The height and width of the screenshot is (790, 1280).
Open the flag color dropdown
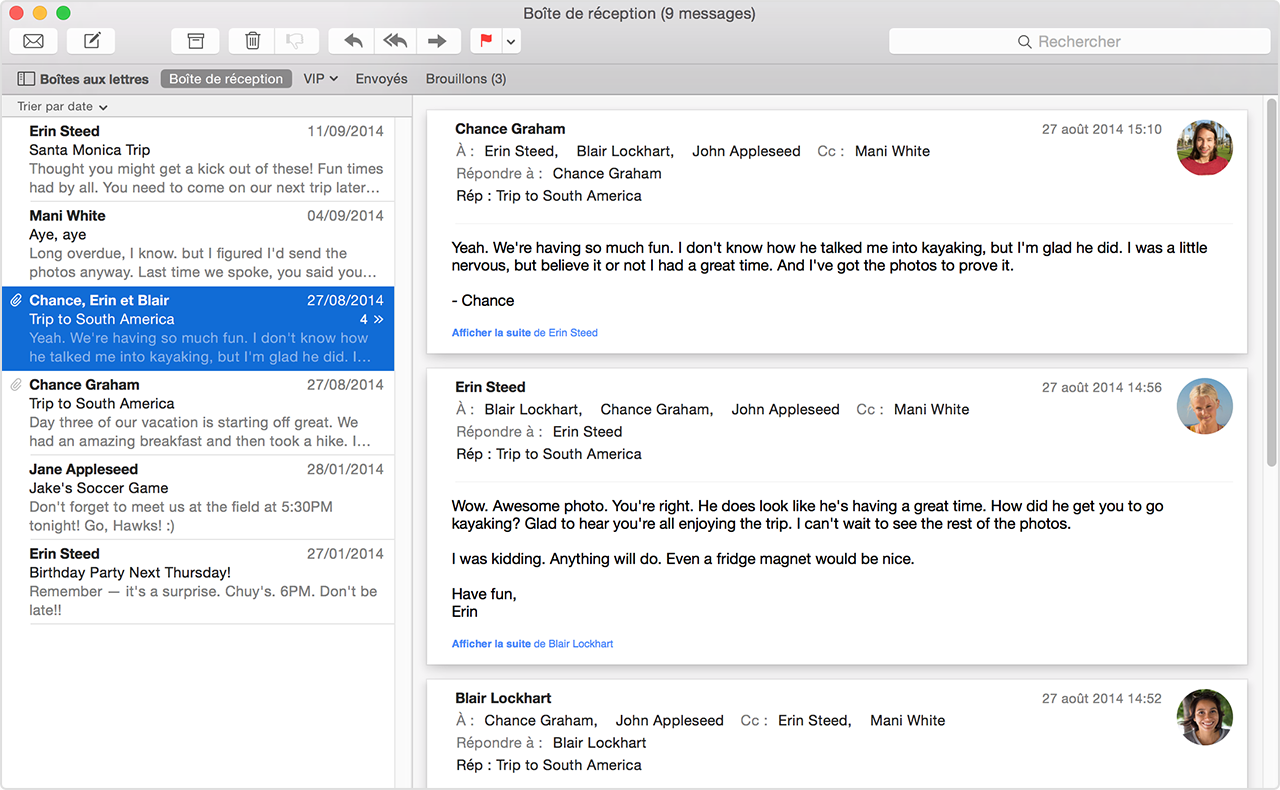point(510,41)
